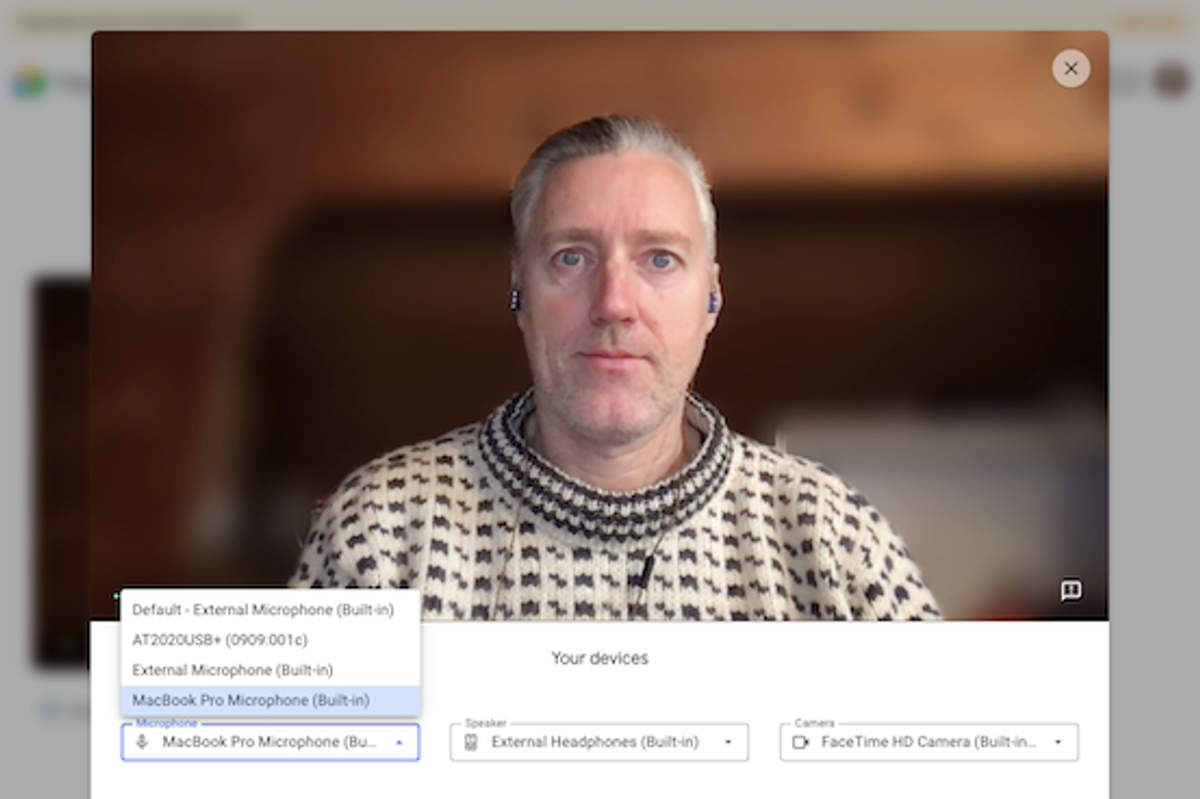
Task: Click the dimmed video thumbnail behind dialog
Action: tap(60, 470)
